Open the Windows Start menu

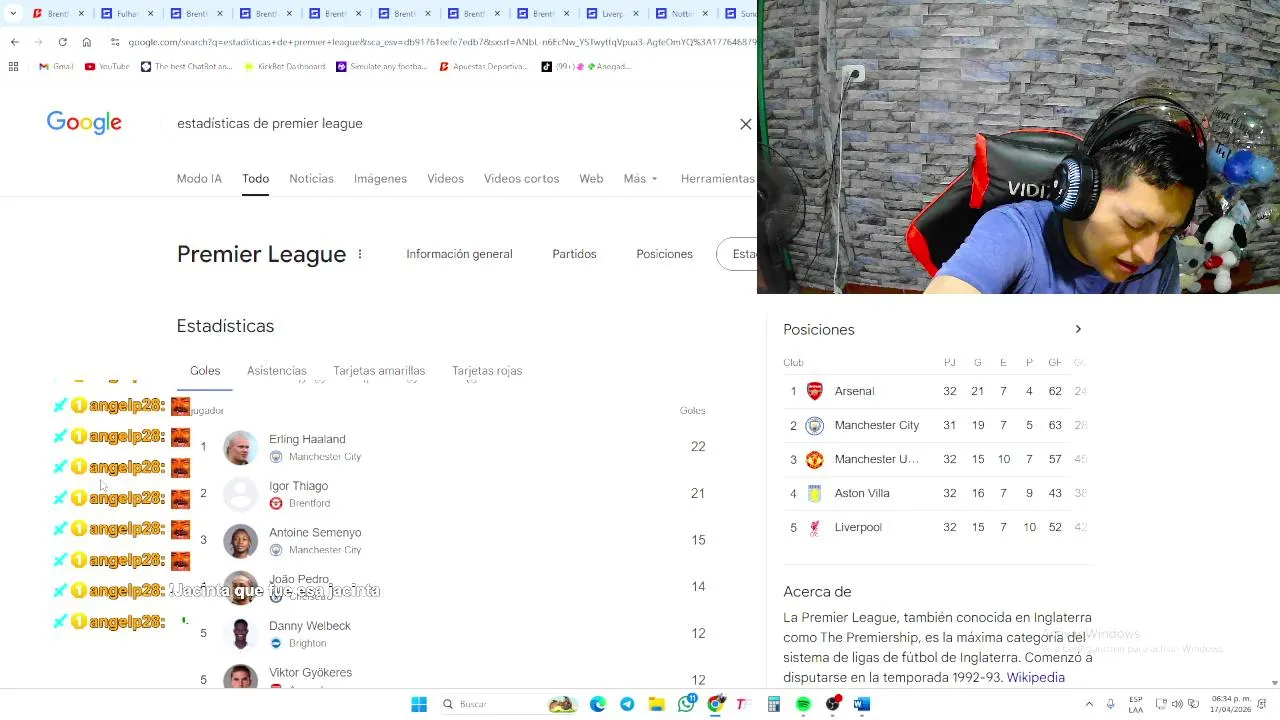coord(419,704)
